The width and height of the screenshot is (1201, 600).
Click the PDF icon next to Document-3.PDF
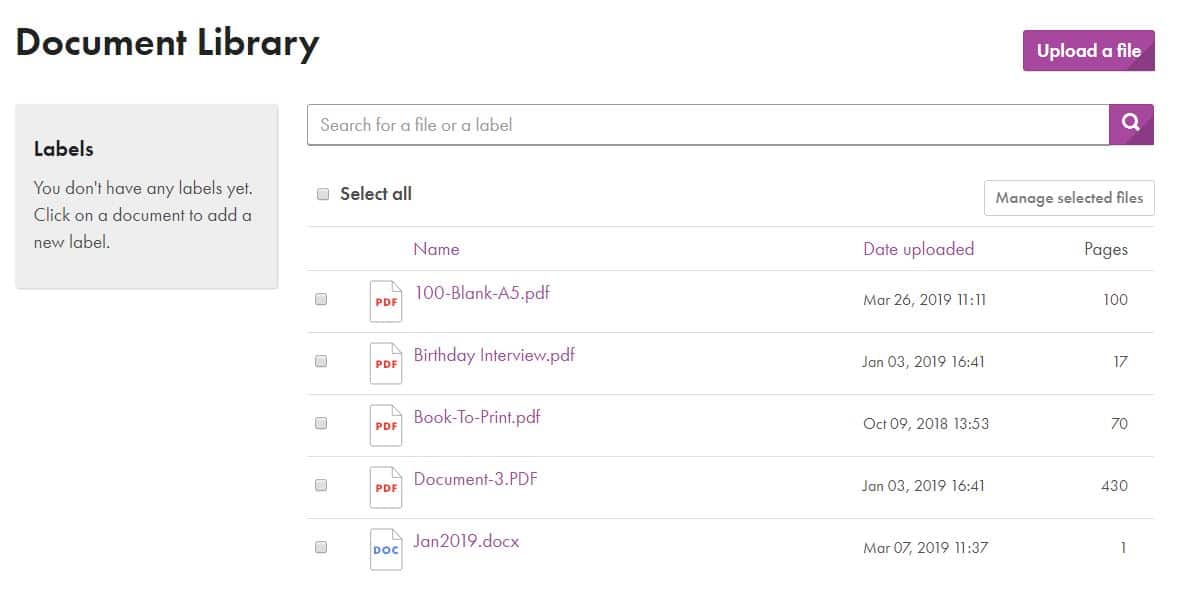386,485
